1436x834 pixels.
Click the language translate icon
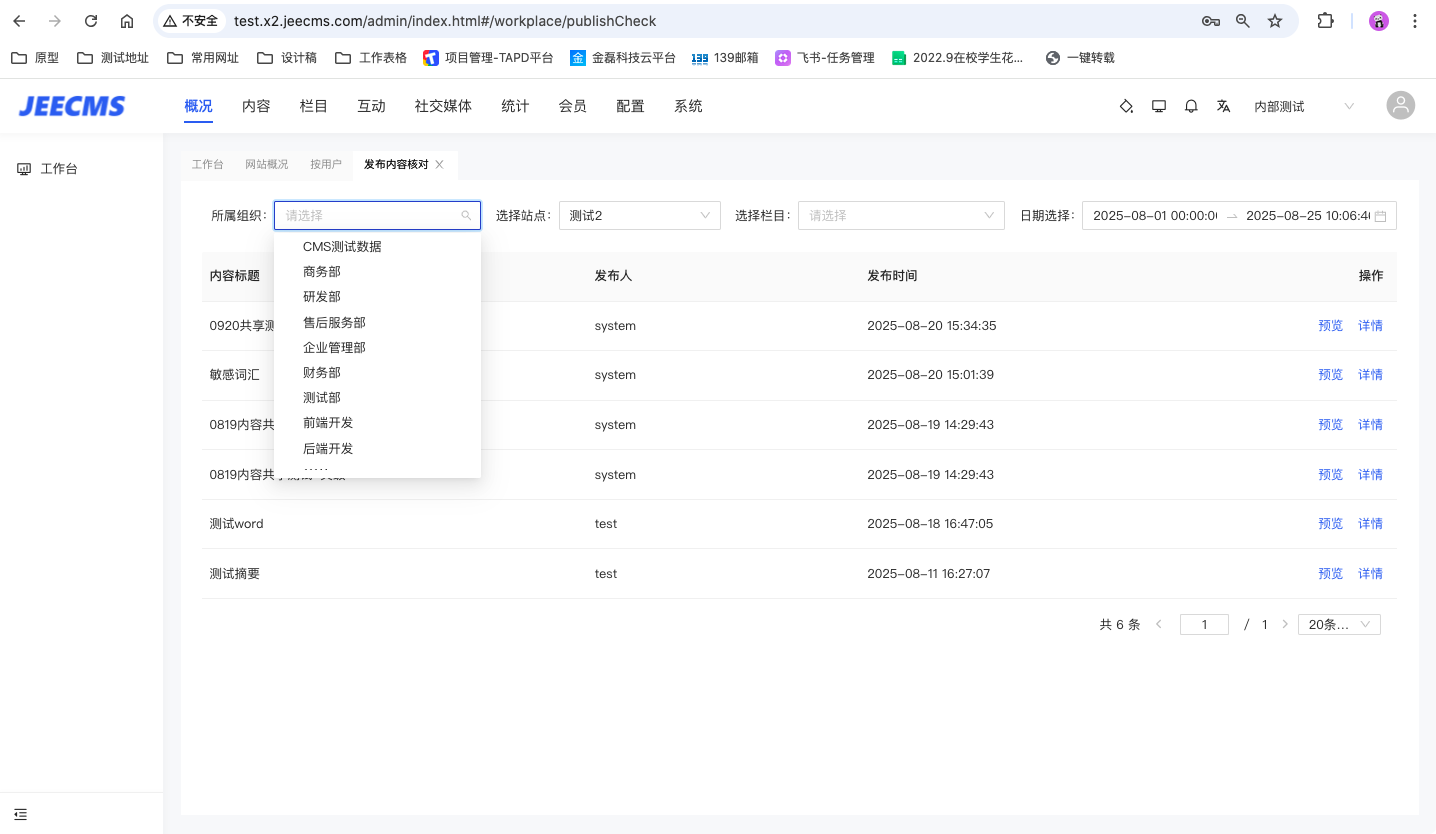(x=1223, y=106)
